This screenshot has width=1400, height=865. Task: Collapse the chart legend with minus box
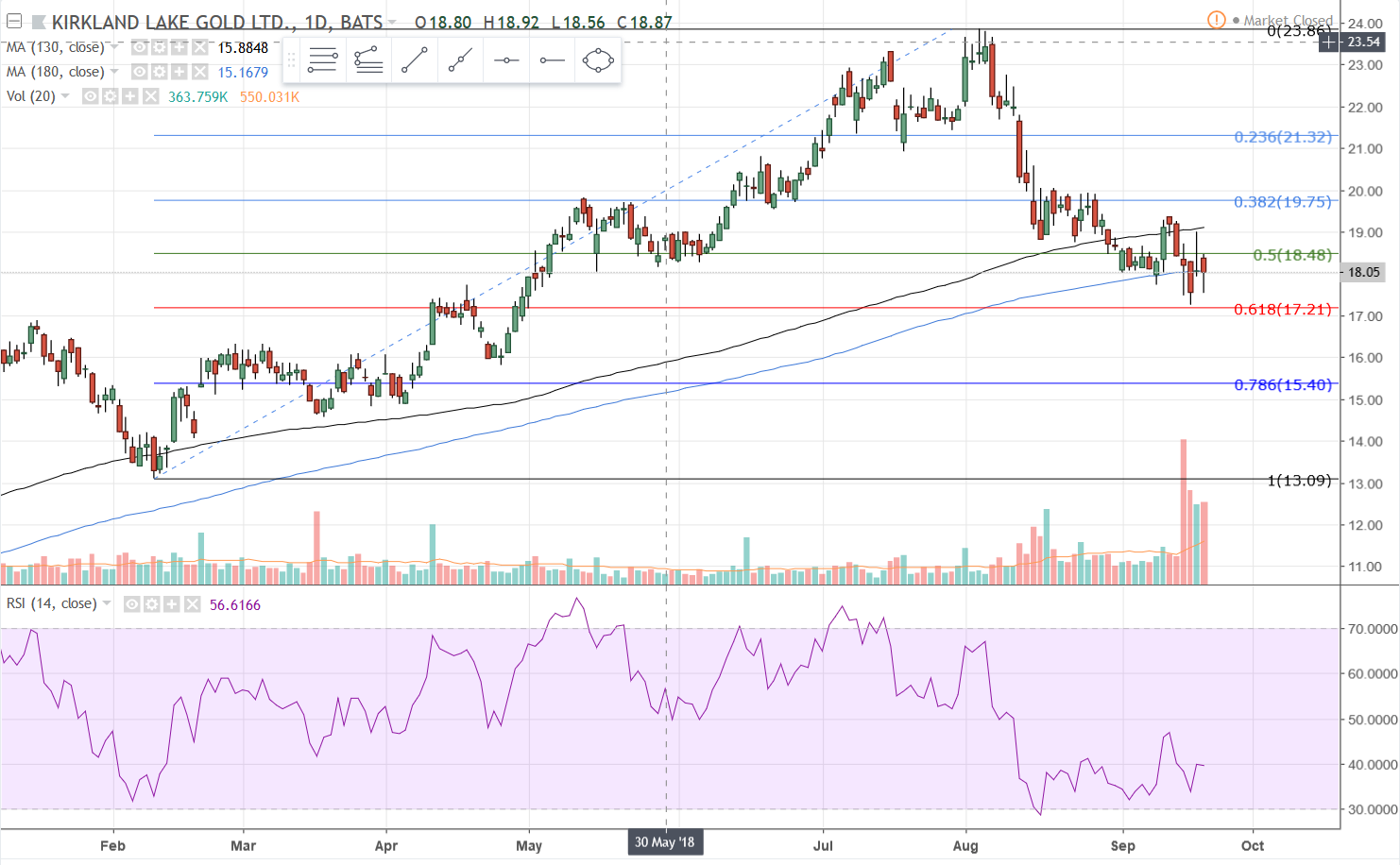[14, 21]
